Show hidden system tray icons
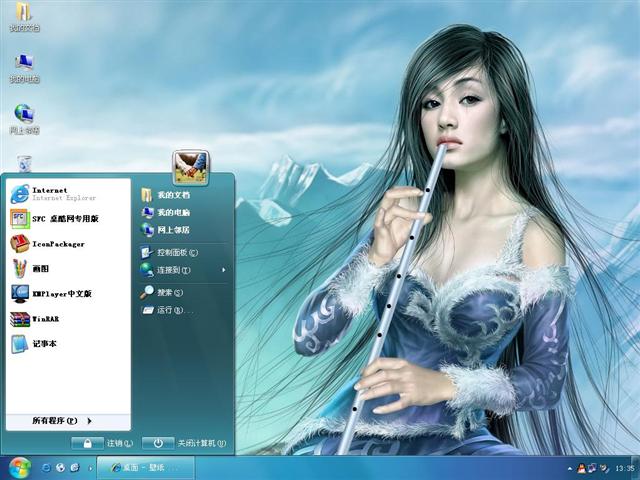This screenshot has width=640, height=480. point(569,469)
